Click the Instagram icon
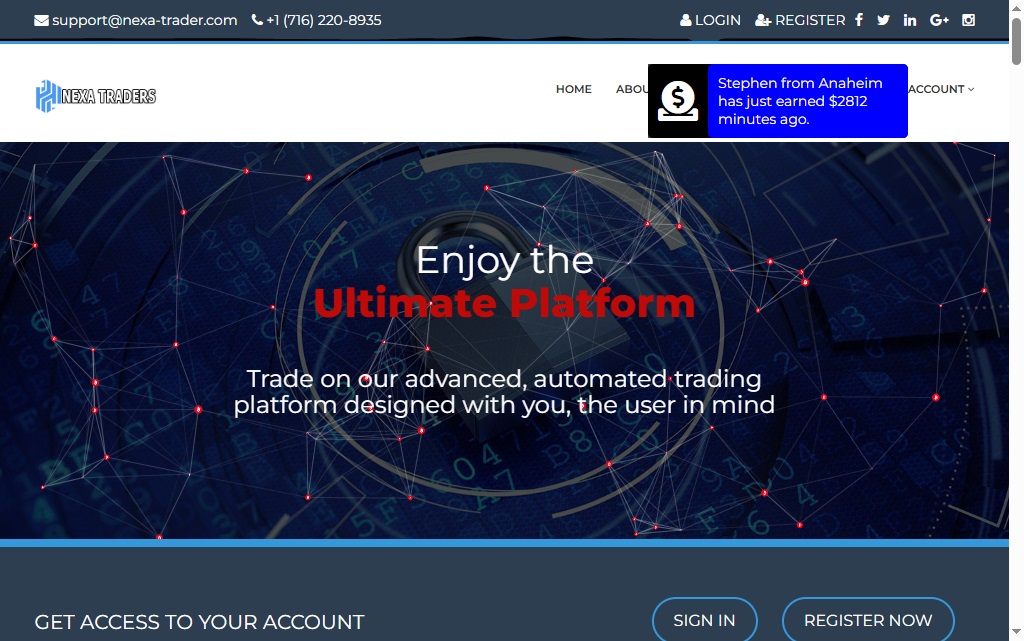 [968, 20]
